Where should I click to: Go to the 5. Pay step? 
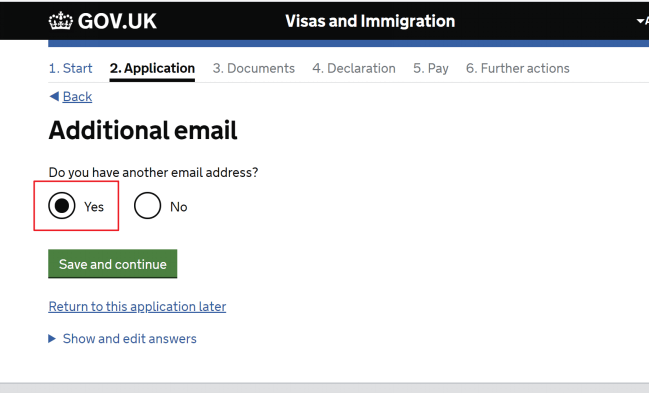click(x=431, y=68)
